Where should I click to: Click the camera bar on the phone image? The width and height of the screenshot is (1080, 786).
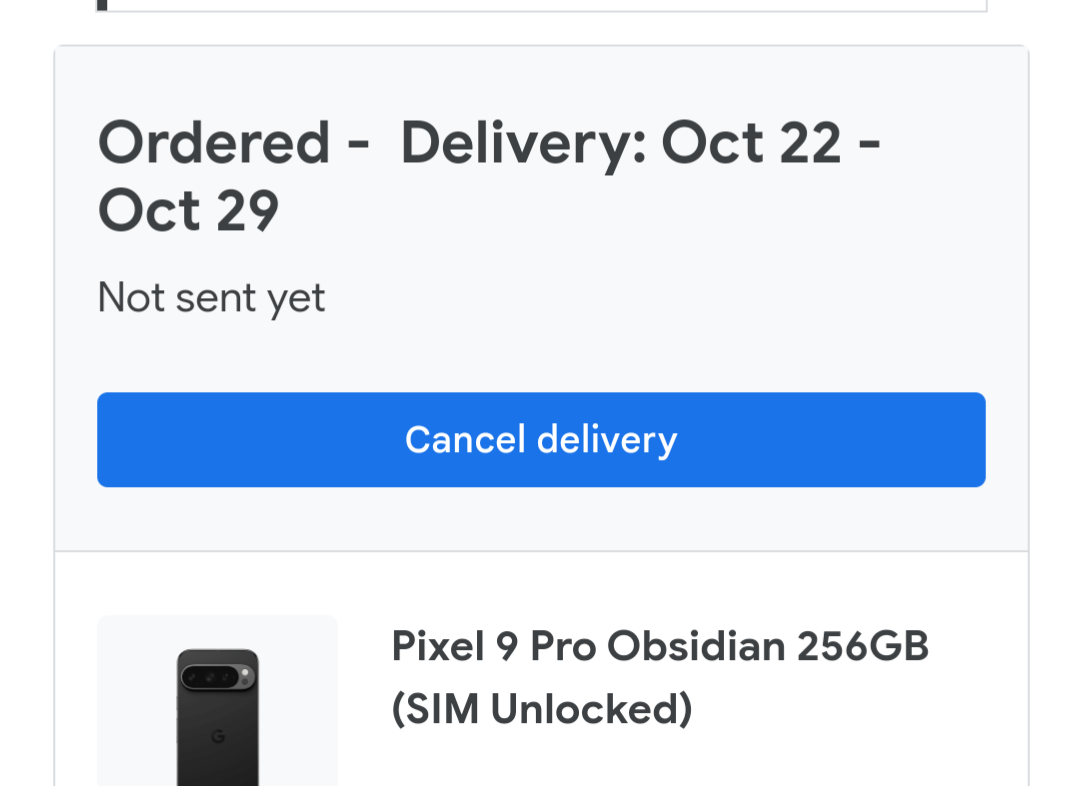tap(216, 677)
